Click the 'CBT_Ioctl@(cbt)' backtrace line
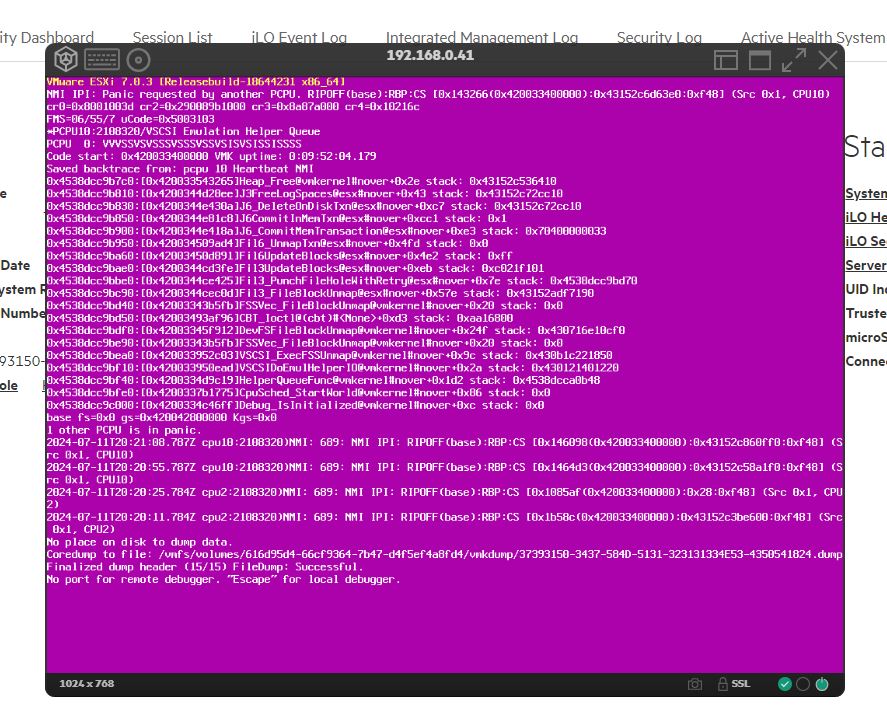The width and height of the screenshot is (887, 726). pyautogui.click(x=280, y=318)
